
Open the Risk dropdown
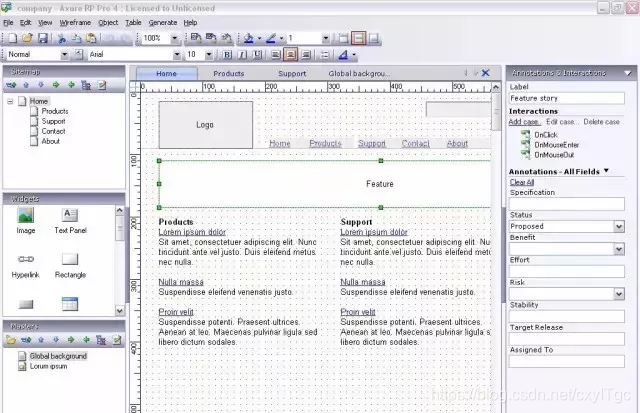pos(619,294)
